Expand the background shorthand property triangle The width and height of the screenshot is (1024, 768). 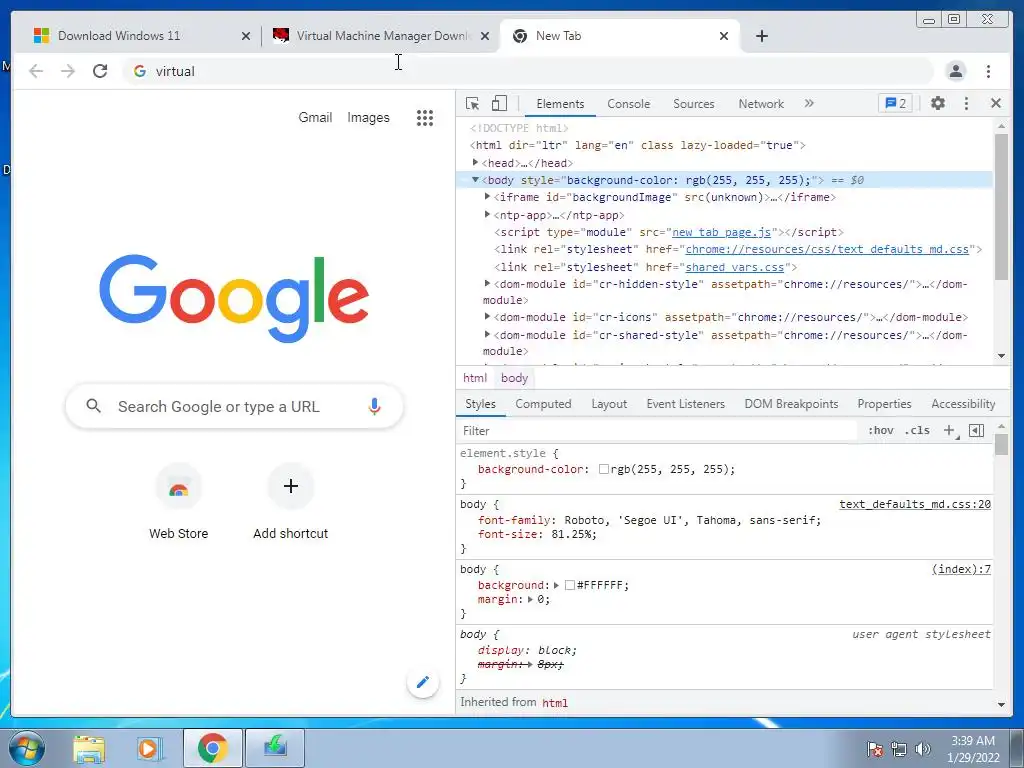click(x=556, y=585)
